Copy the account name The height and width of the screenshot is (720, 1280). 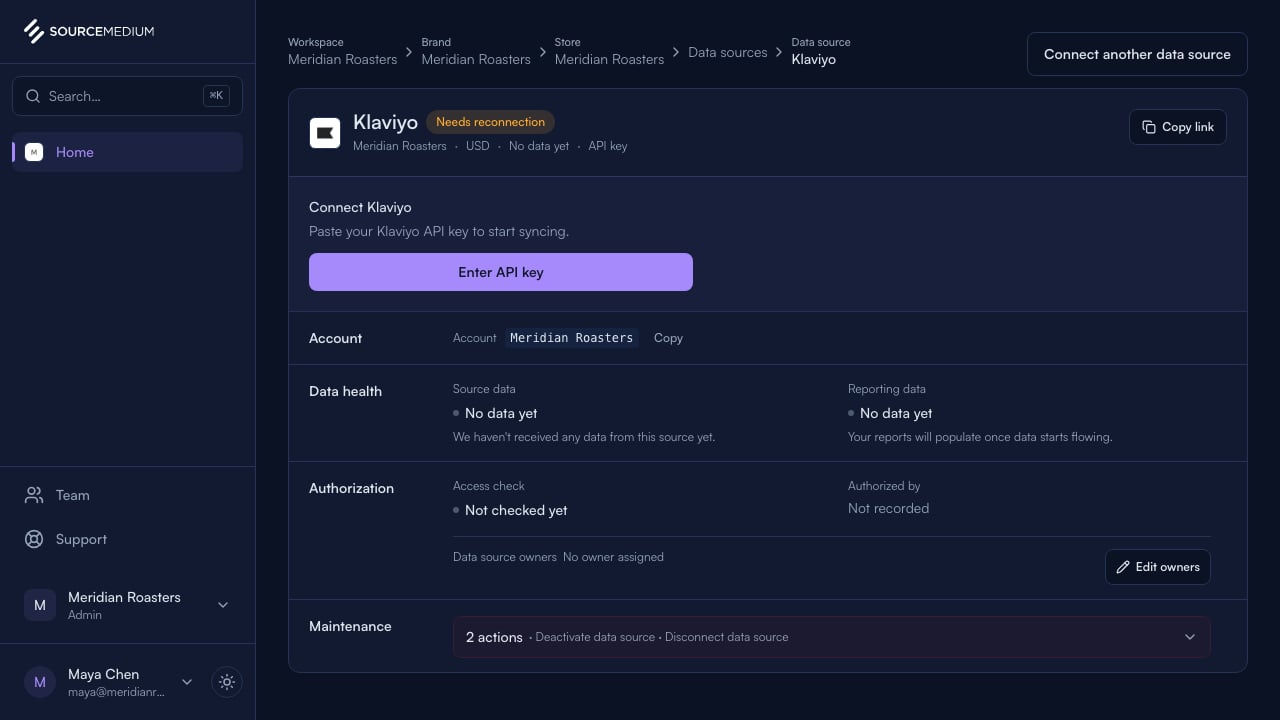(668, 338)
